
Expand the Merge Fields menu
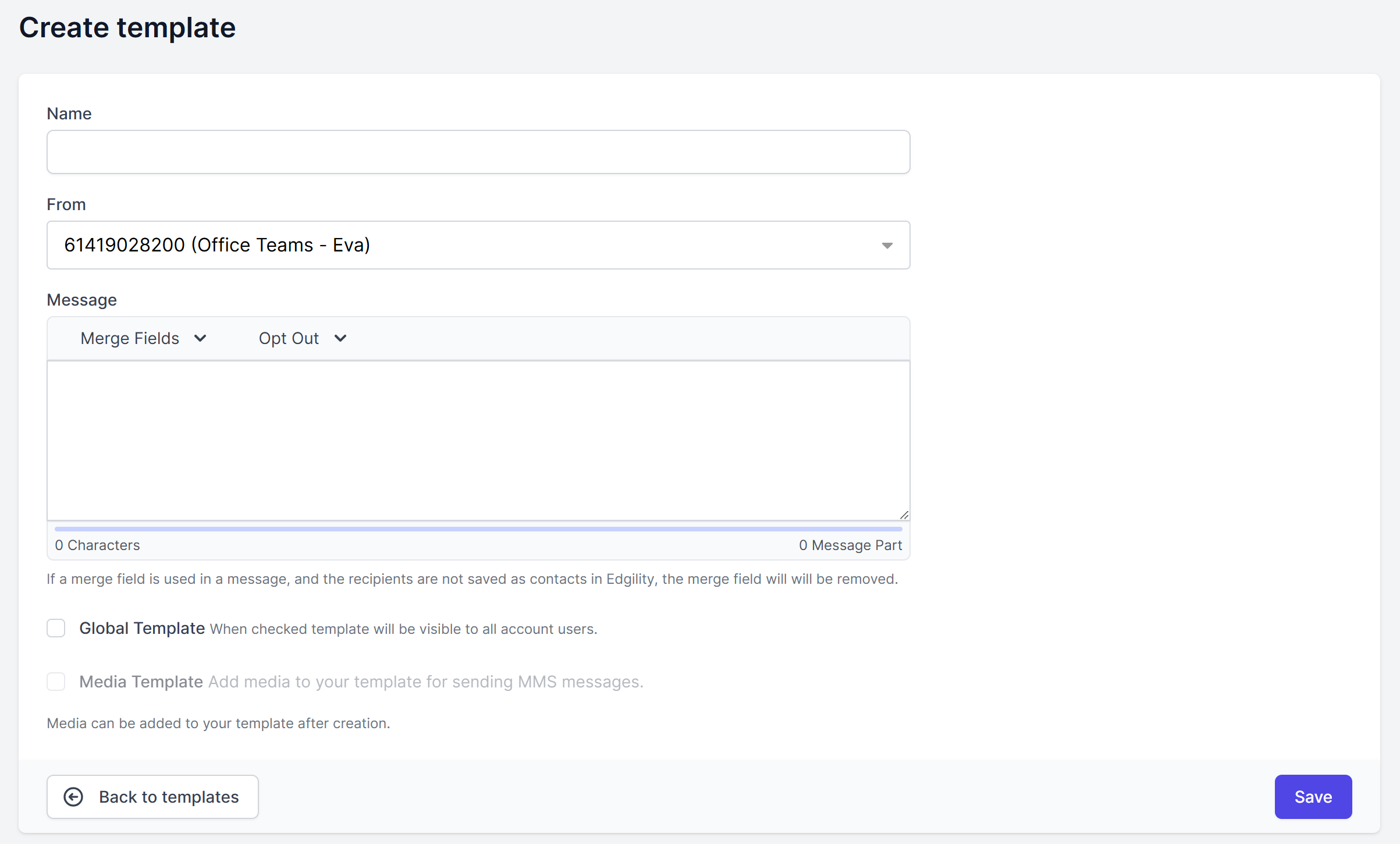coord(130,338)
